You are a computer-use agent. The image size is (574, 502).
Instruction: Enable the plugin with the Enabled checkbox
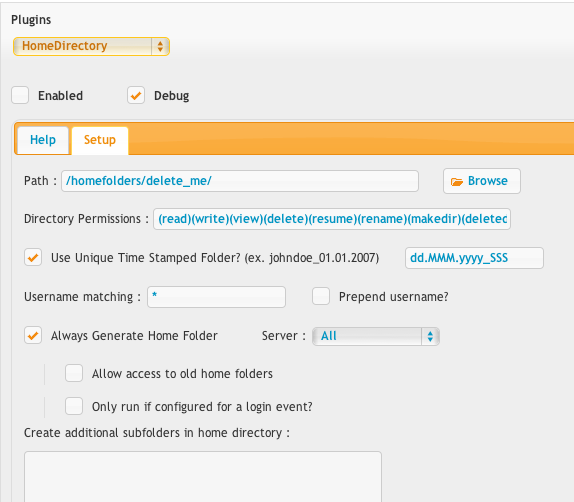(x=20, y=96)
